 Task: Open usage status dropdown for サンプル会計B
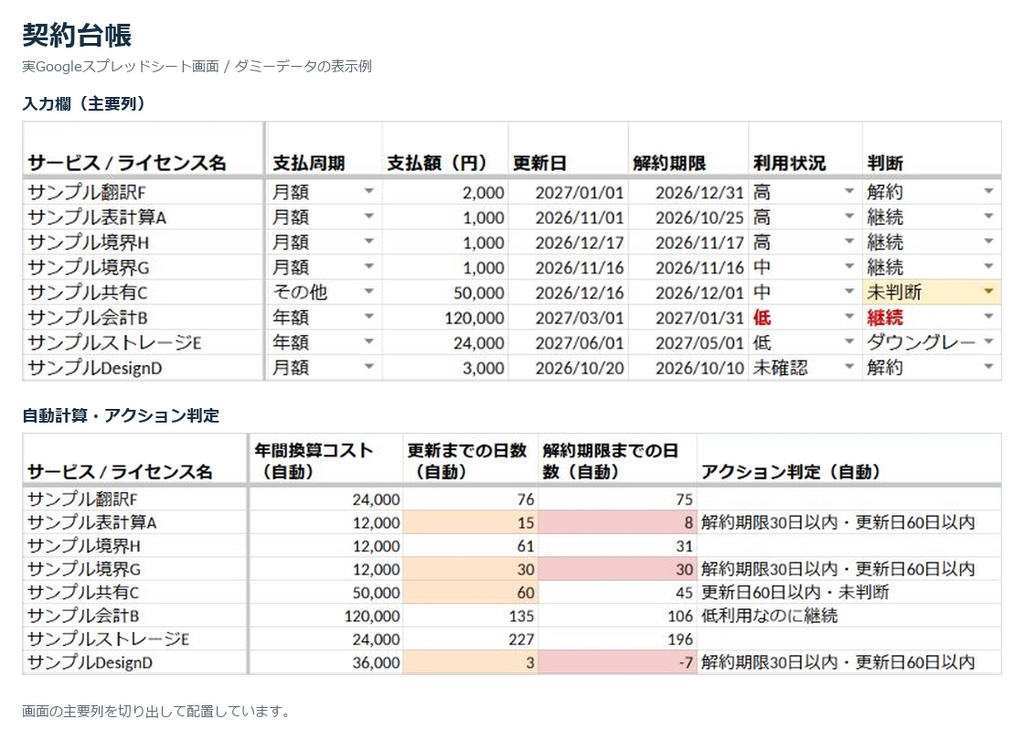pyautogui.click(x=849, y=317)
